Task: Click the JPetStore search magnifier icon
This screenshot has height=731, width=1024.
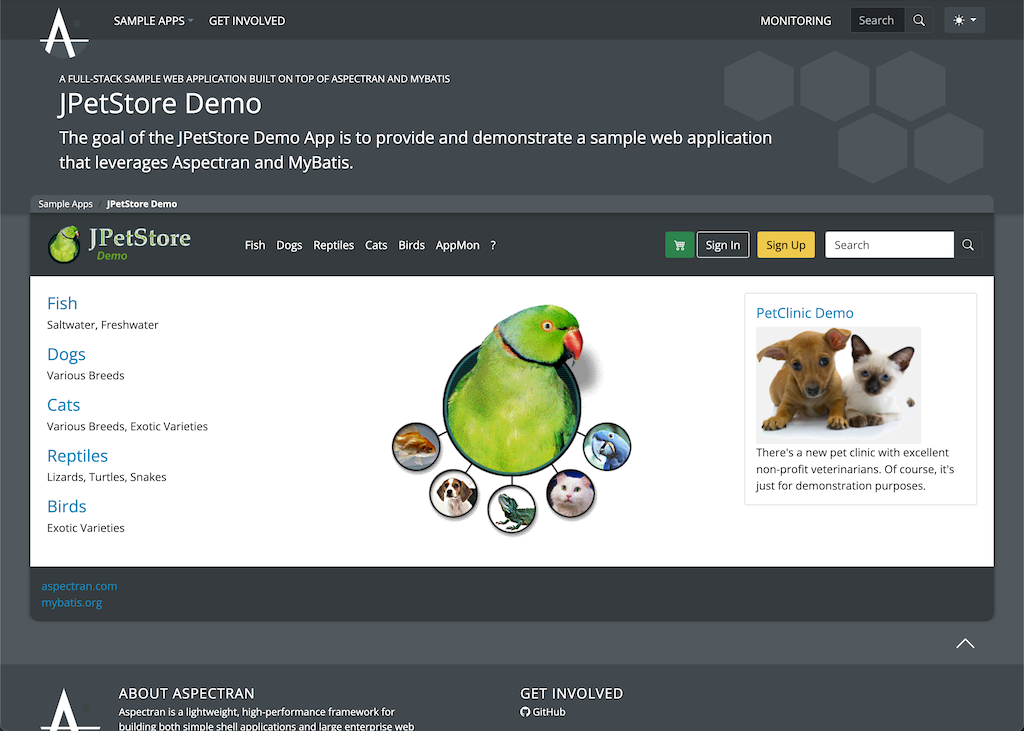Action: pyautogui.click(x=968, y=245)
